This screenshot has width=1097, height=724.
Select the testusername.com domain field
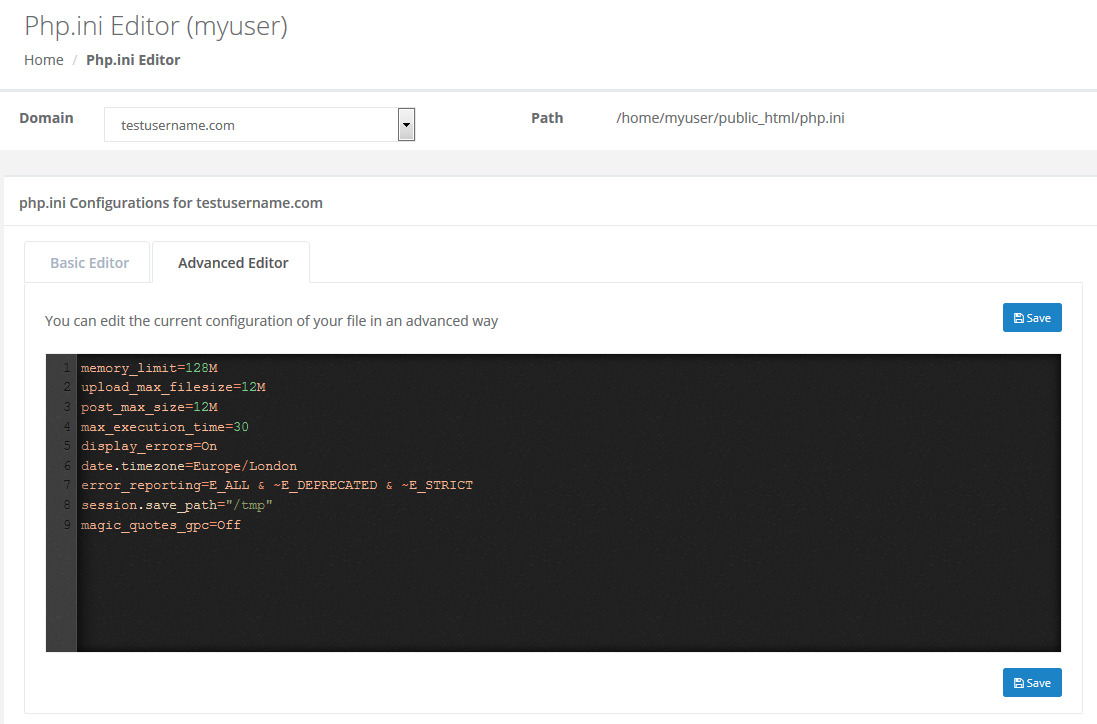(260, 125)
